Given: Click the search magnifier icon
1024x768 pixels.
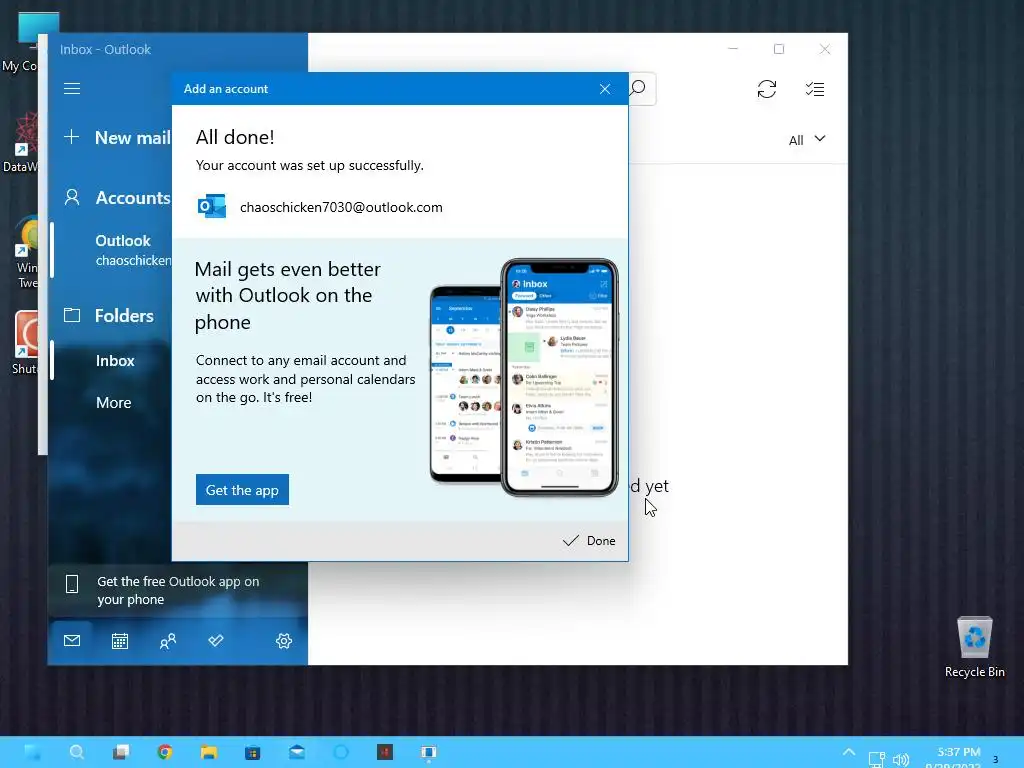Looking at the screenshot, I should [639, 88].
